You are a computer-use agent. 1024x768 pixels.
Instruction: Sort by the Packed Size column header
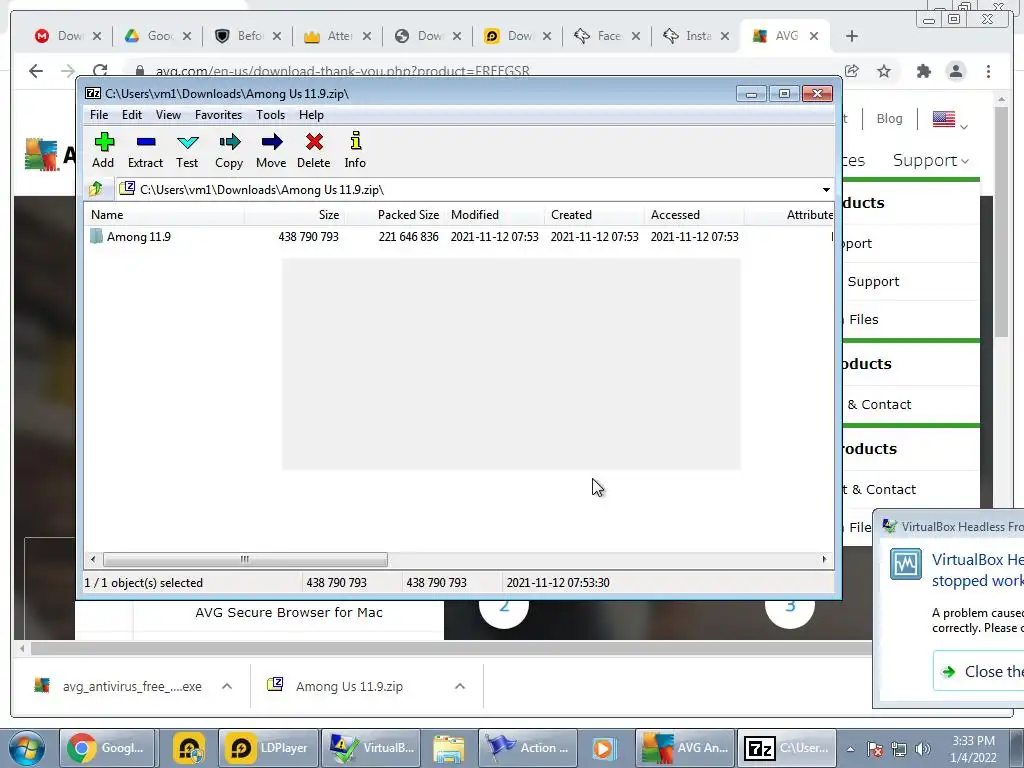point(394,215)
